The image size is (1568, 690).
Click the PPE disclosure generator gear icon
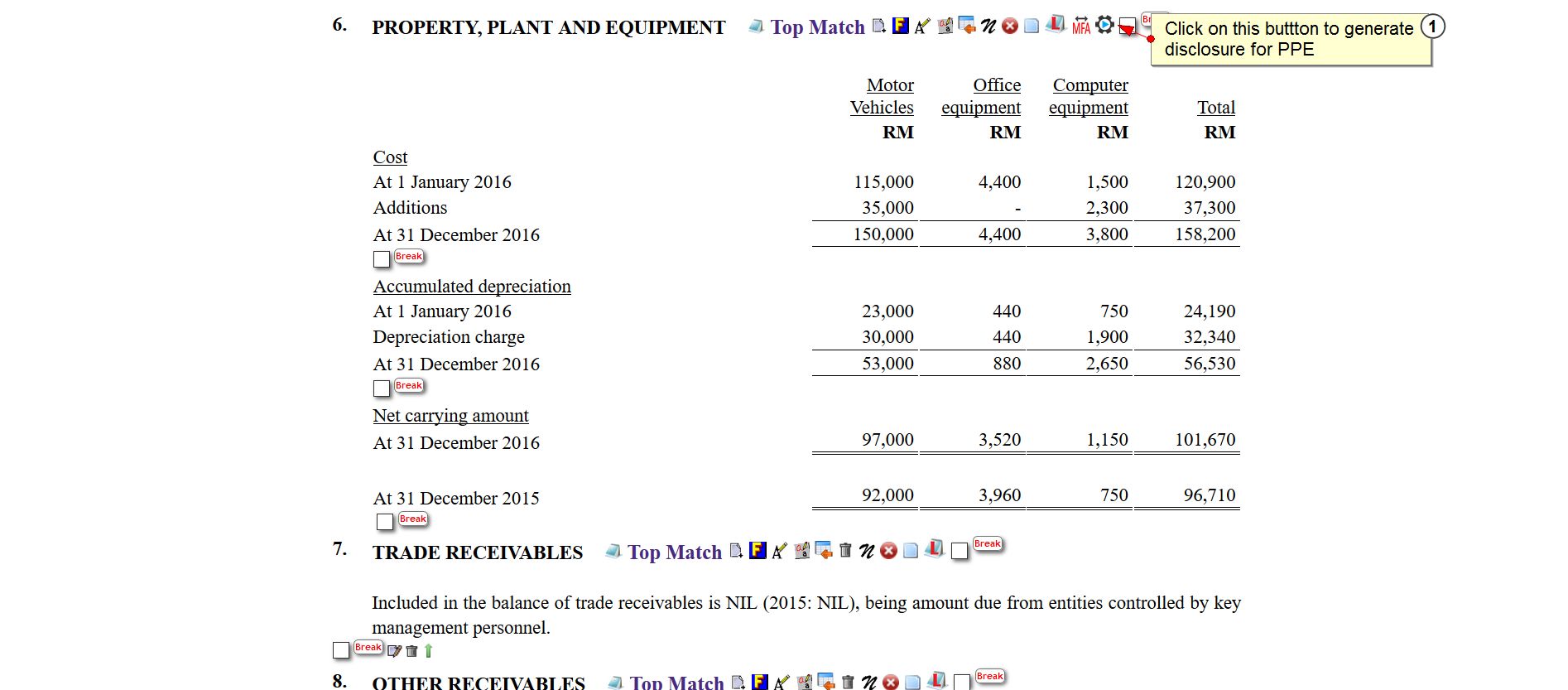1104,25
